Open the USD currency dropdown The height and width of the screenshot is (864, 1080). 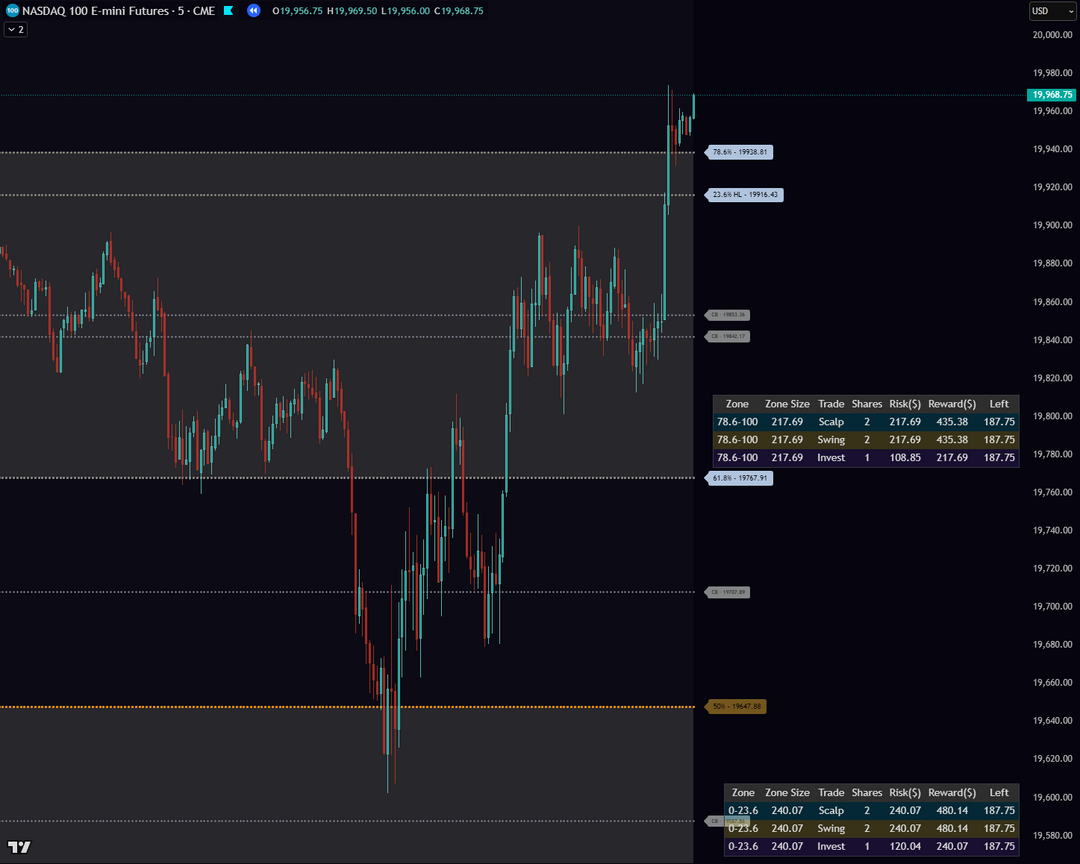1051,11
